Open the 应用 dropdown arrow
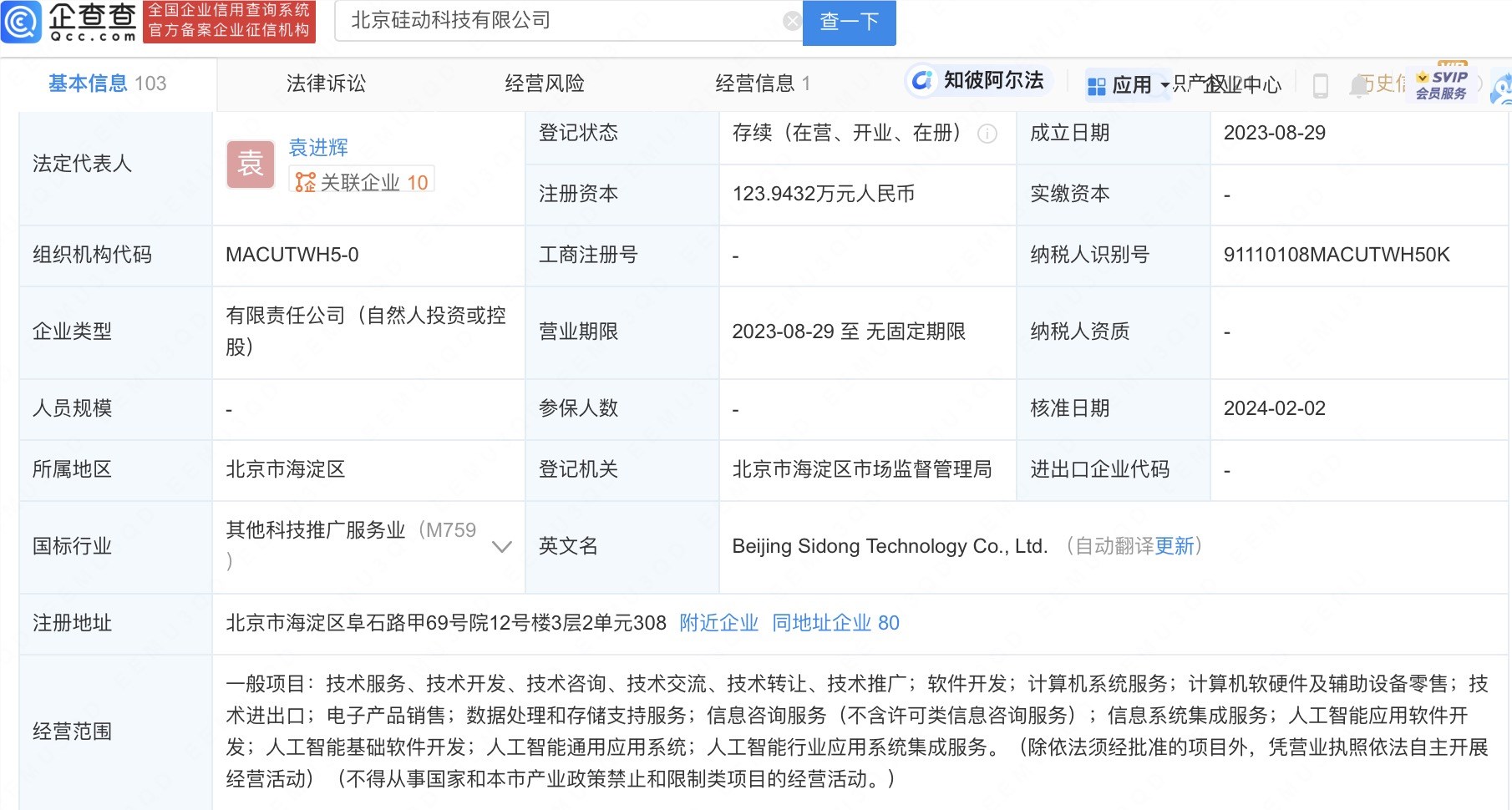This screenshot has width=1512, height=810. pyautogui.click(x=1164, y=86)
